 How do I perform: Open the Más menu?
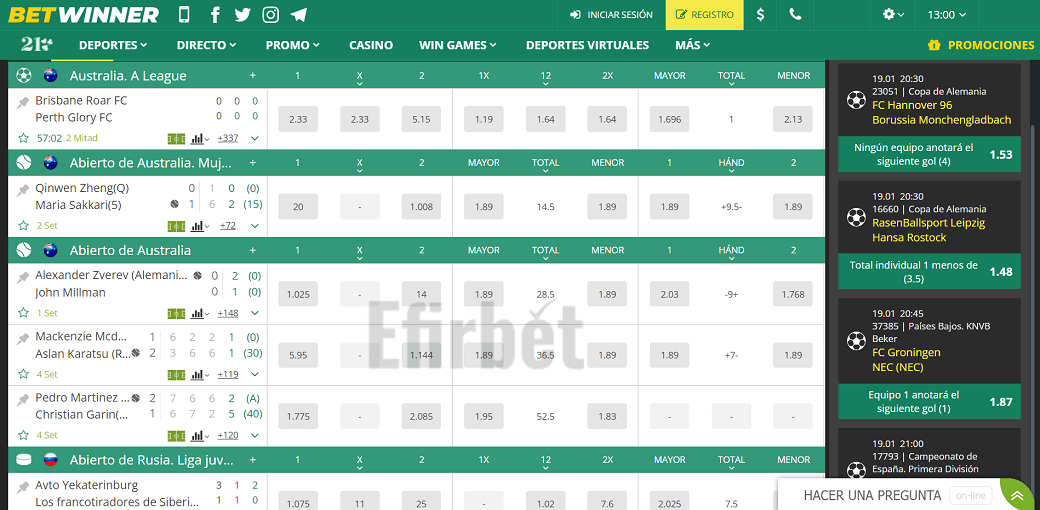(x=692, y=45)
